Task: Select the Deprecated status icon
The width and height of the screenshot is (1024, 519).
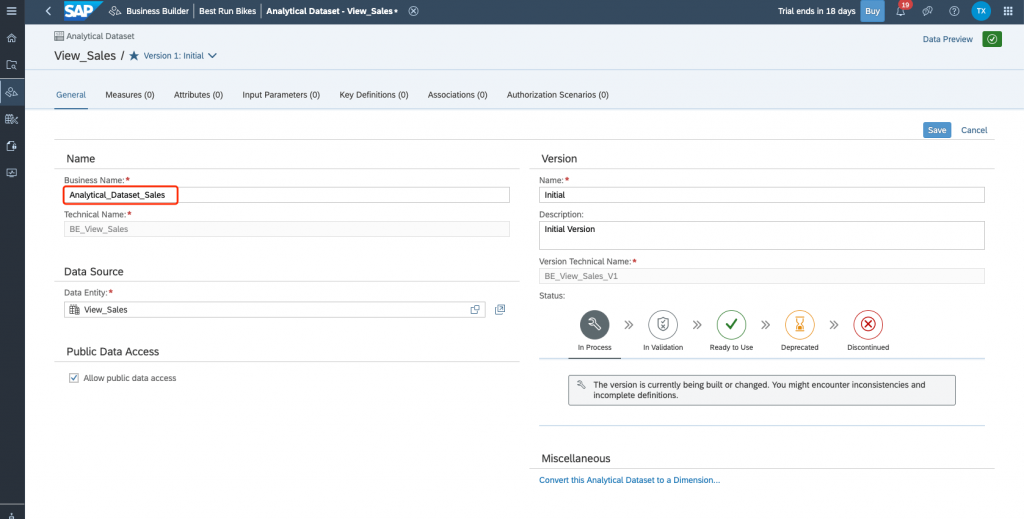Action: click(799, 324)
